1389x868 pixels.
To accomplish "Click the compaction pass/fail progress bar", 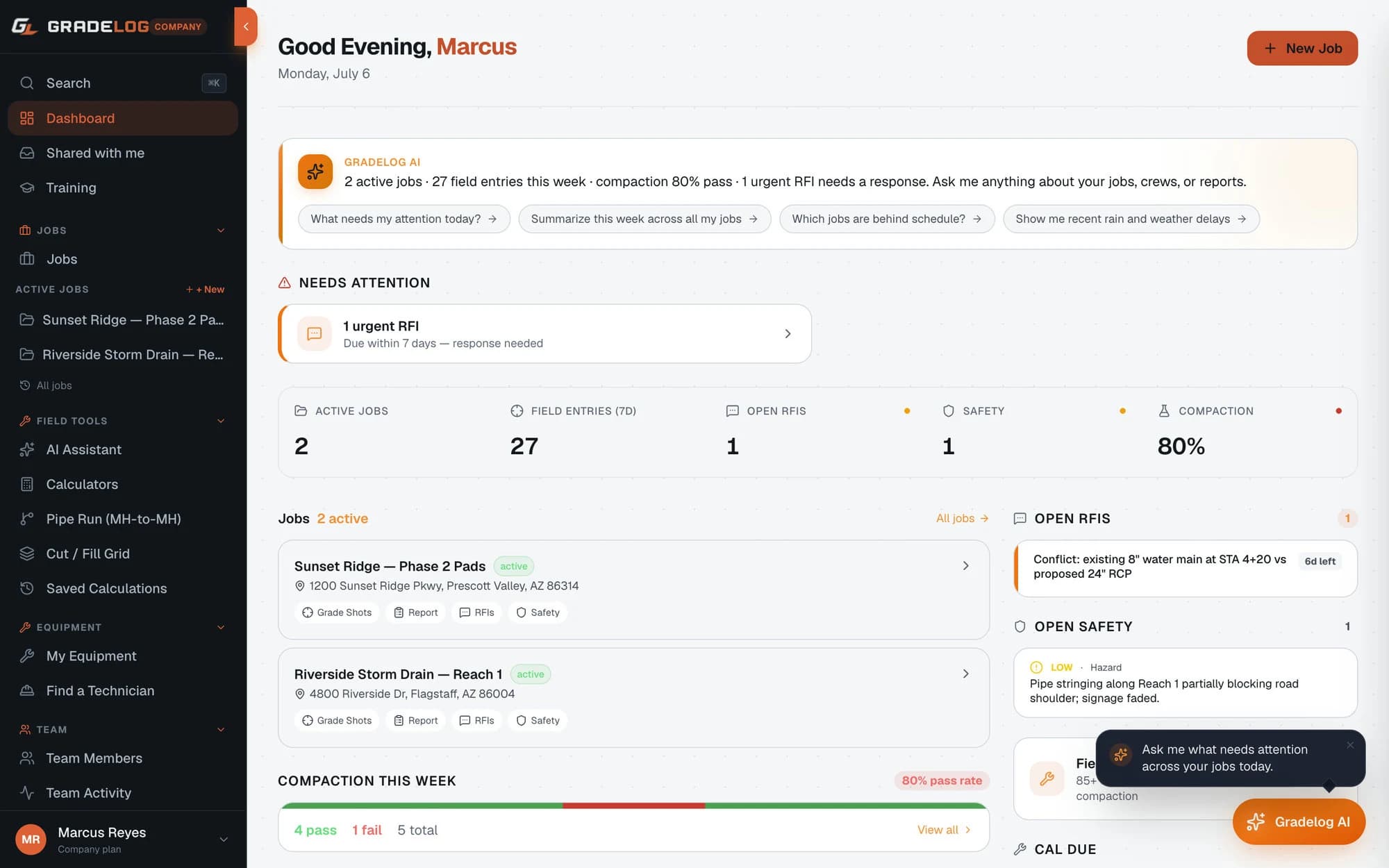I will [x=633, y=806].
